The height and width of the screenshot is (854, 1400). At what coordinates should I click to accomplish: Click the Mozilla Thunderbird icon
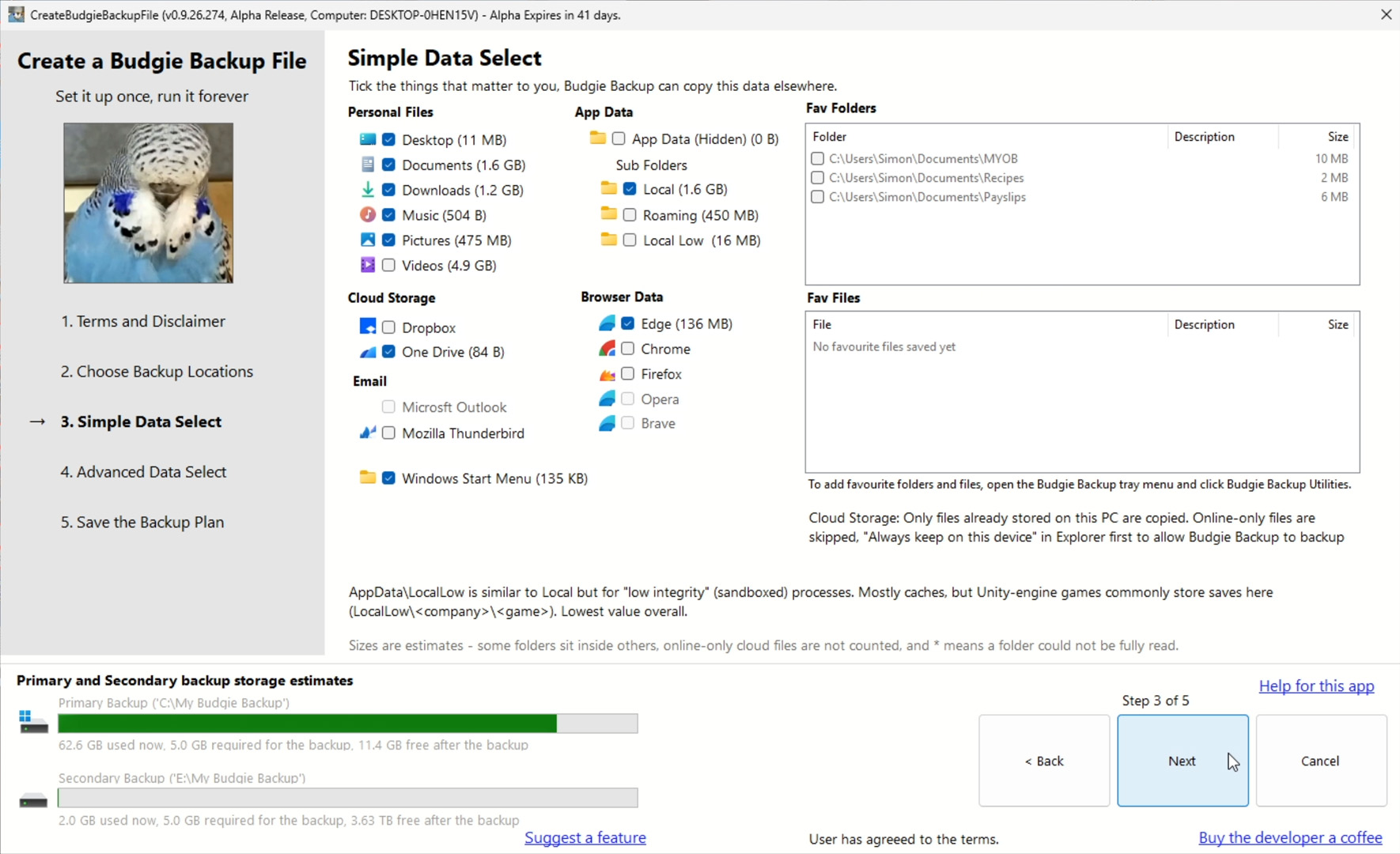(368, 433)
